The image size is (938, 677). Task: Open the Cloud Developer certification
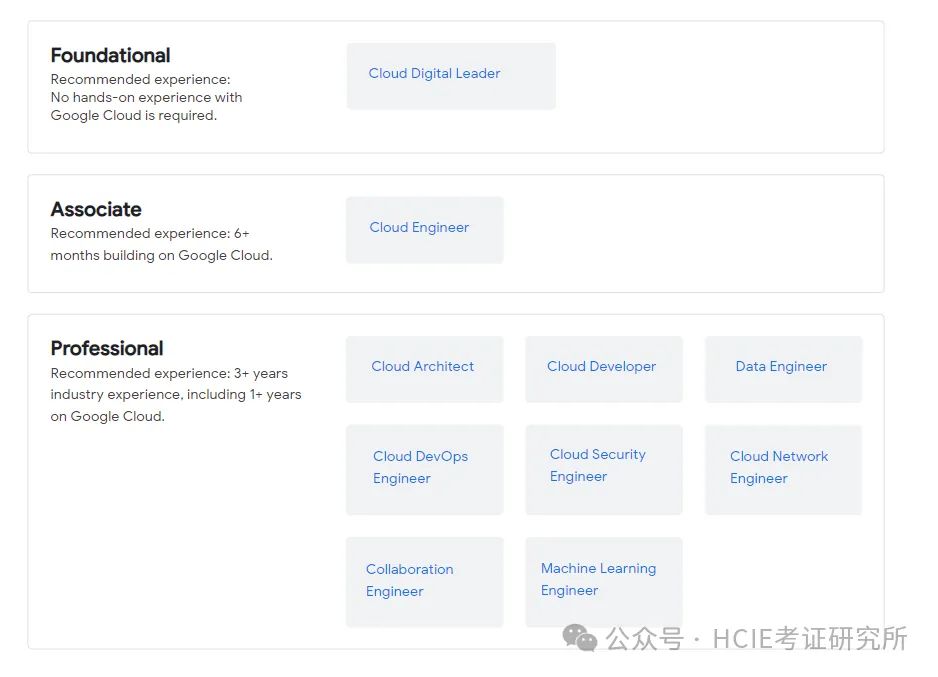point(604,369)
